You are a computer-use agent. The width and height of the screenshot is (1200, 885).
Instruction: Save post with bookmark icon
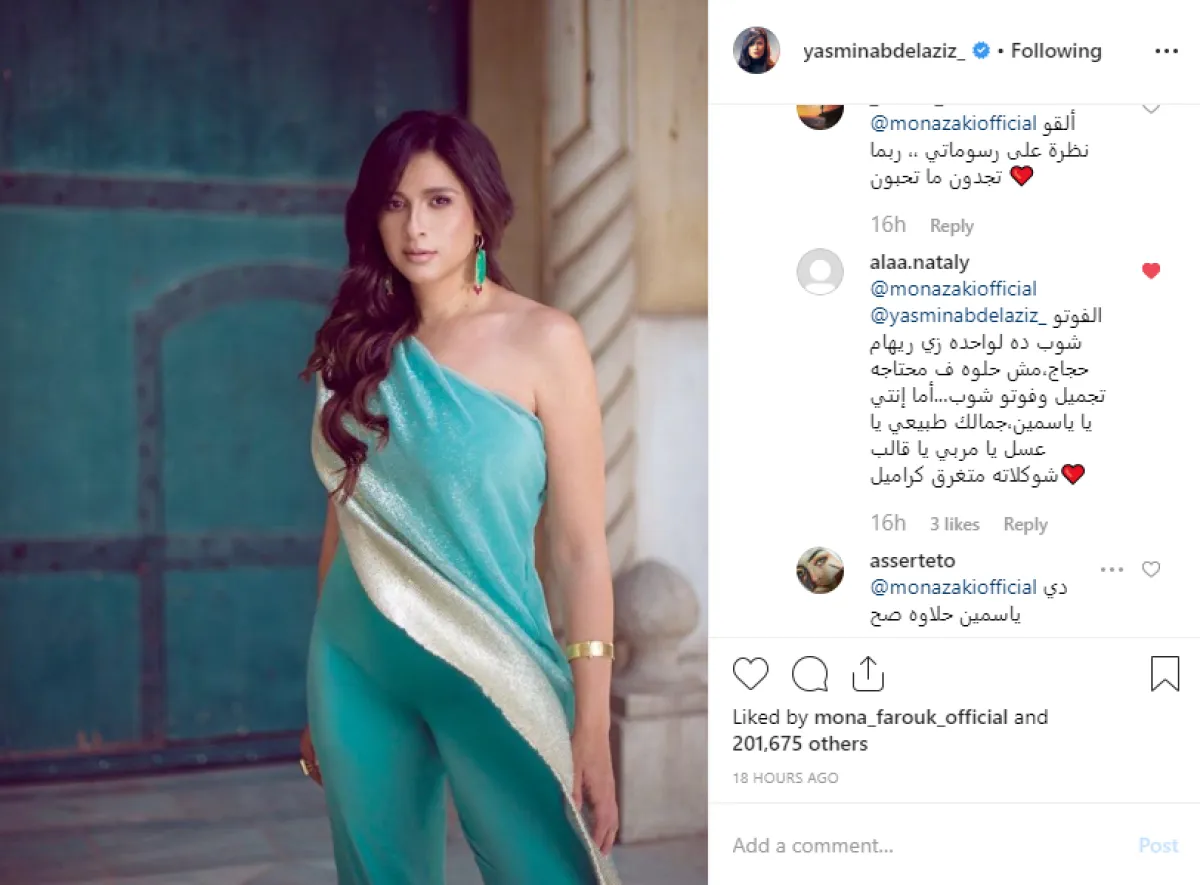pyautogui.click(x=1165, y=674)
